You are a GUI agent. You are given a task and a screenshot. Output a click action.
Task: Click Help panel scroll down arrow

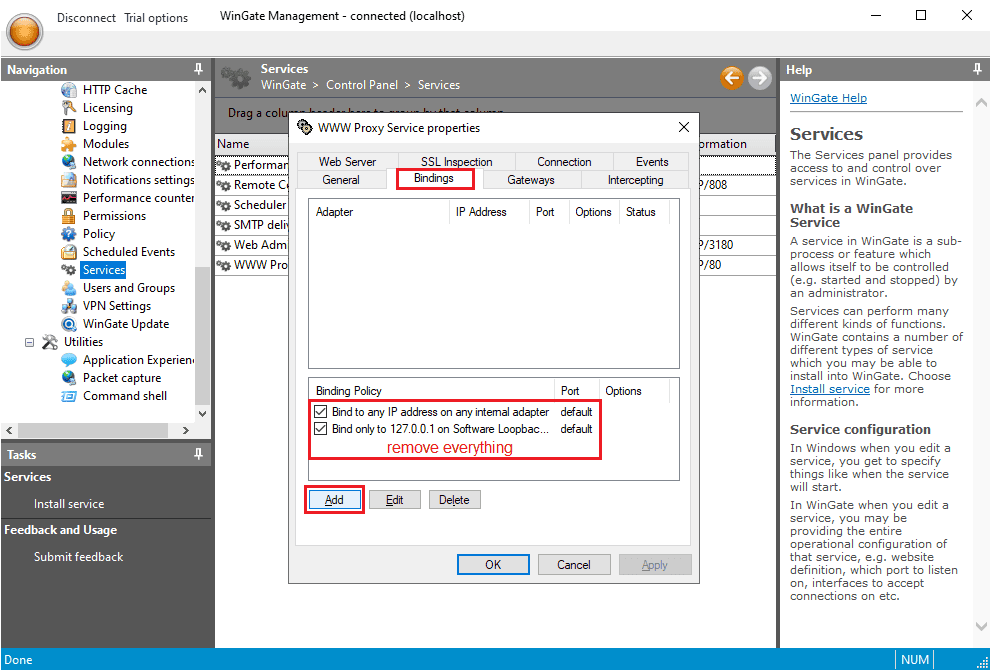point(981,627)
